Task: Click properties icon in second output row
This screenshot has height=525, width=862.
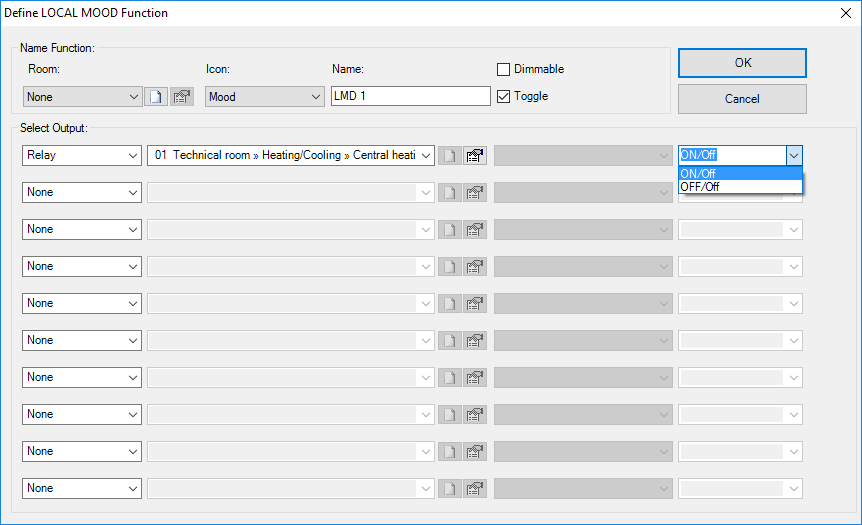Action: (x=475, y=193)
